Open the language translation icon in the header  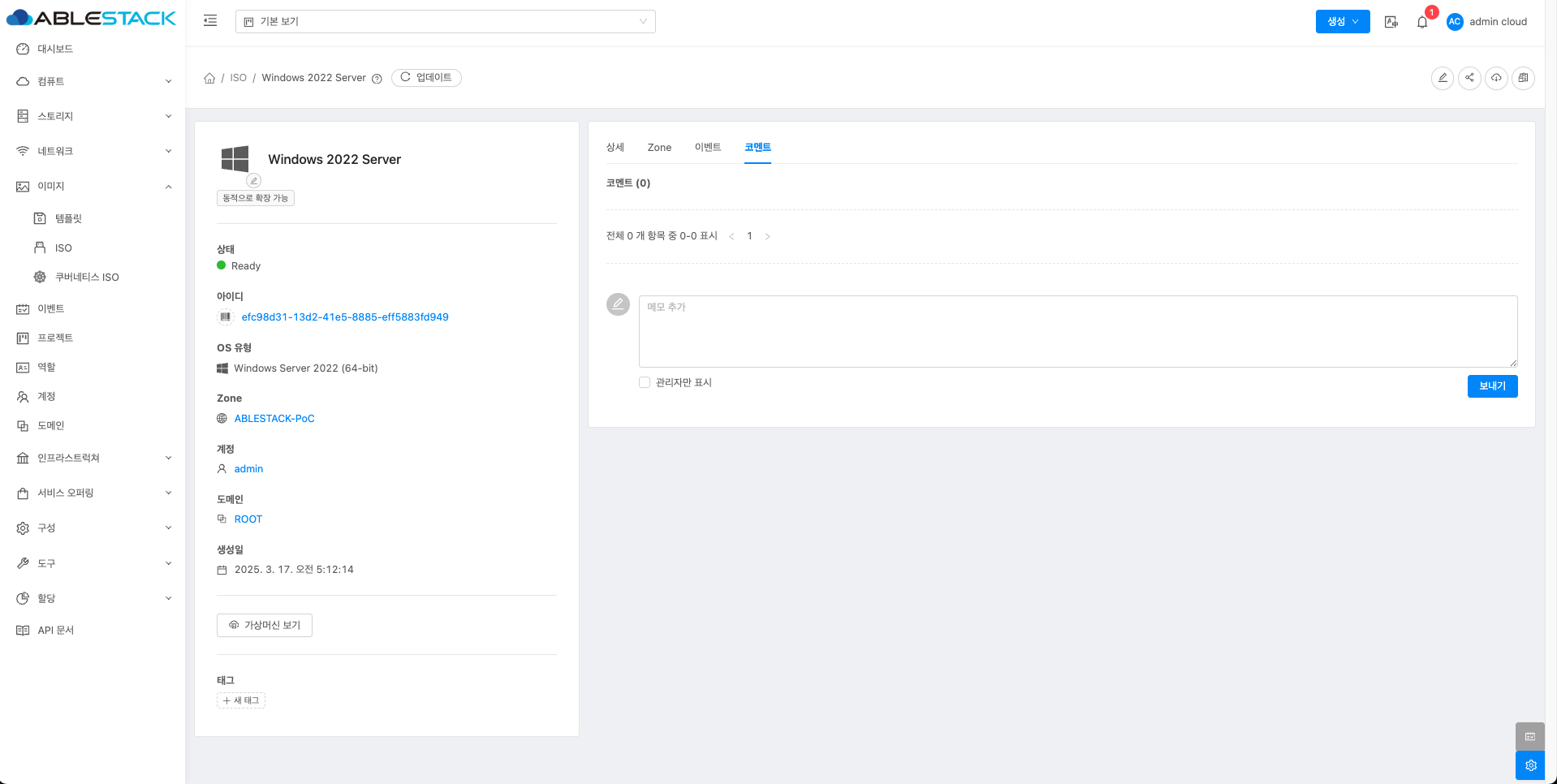coord(1391,22)
